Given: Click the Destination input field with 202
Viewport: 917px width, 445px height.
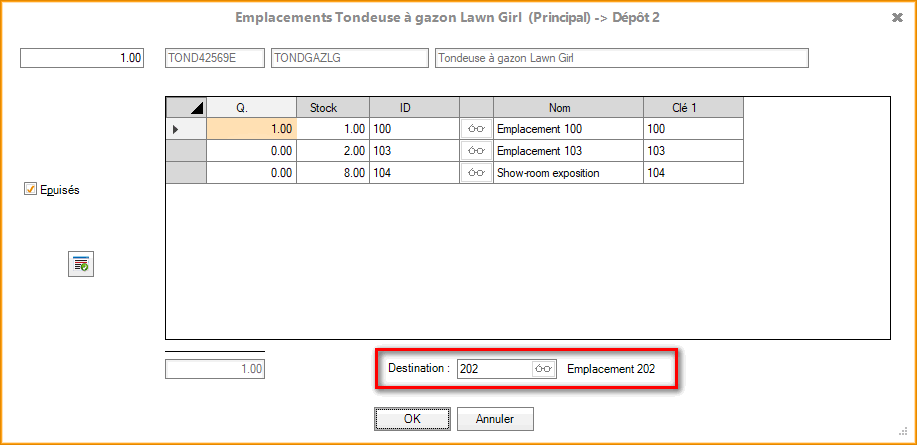Looking at the screenshot, I should pos(494,369).
